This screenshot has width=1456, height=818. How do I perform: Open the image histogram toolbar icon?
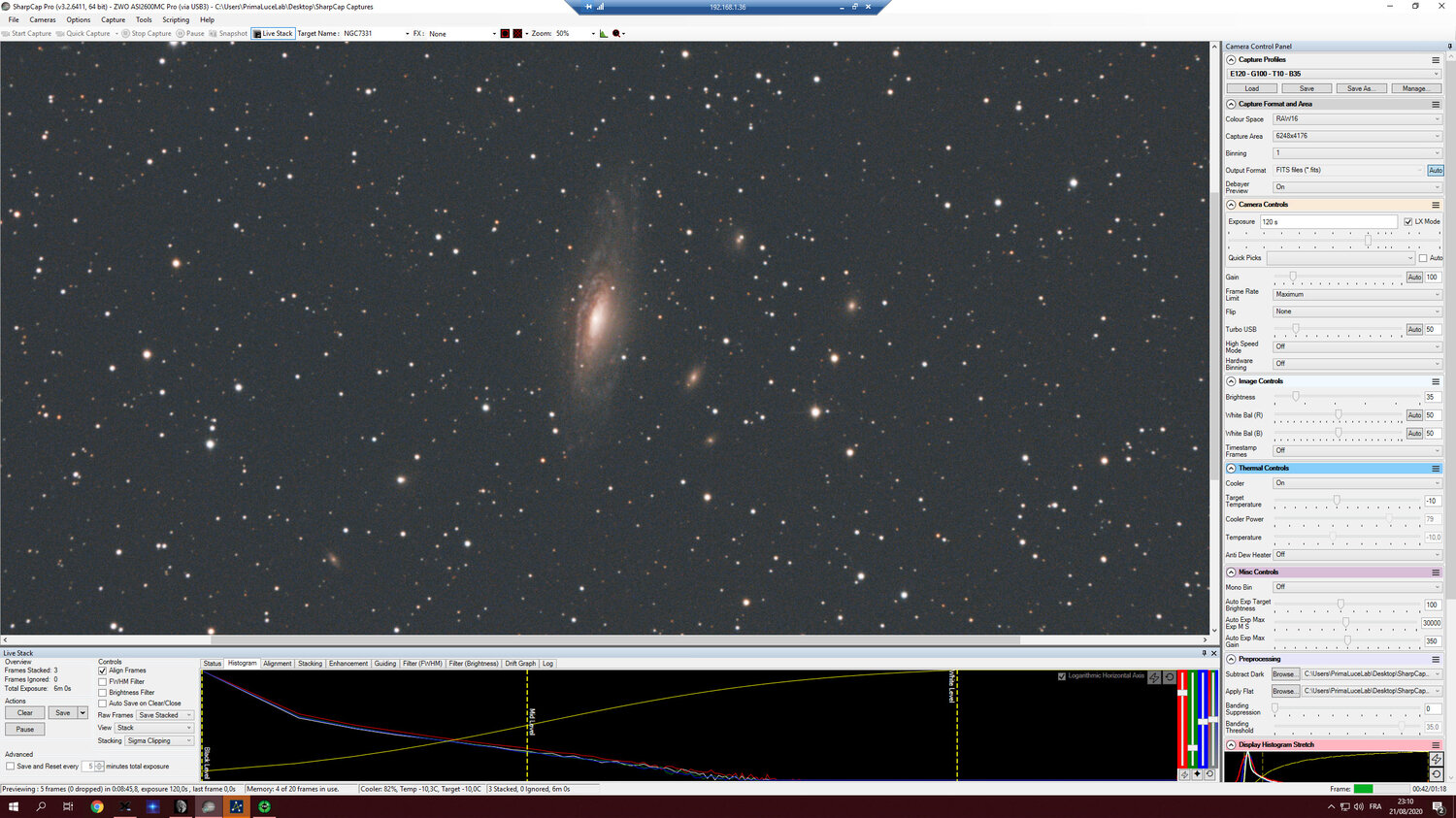(603, 33)
